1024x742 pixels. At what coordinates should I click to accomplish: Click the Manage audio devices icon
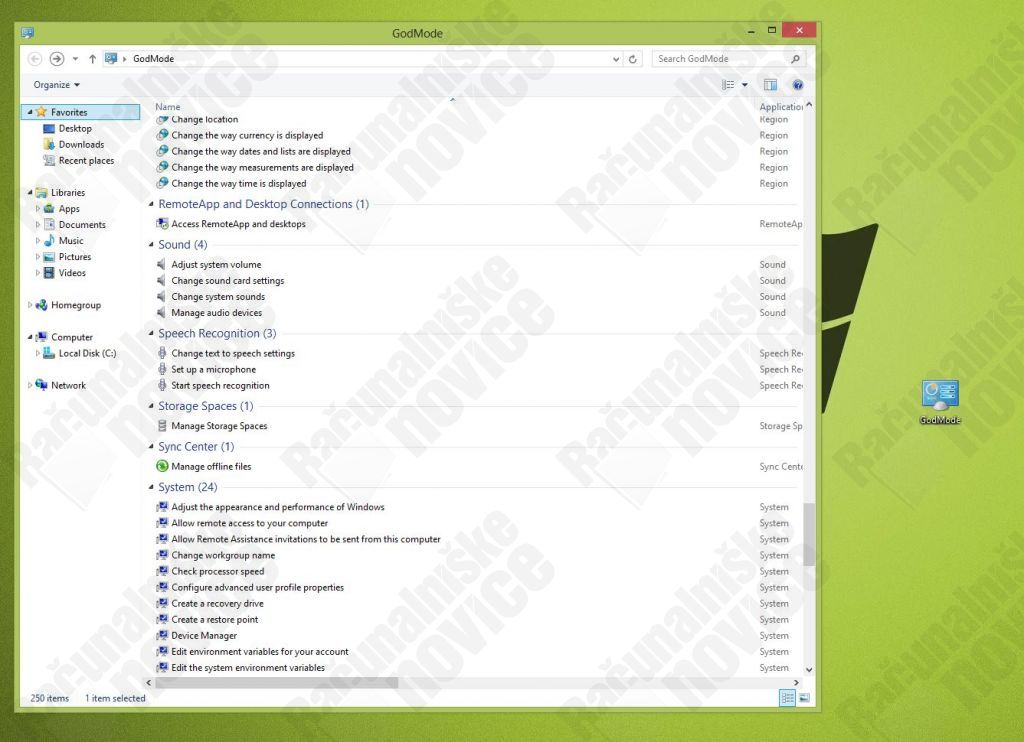(x=162, y=313)
